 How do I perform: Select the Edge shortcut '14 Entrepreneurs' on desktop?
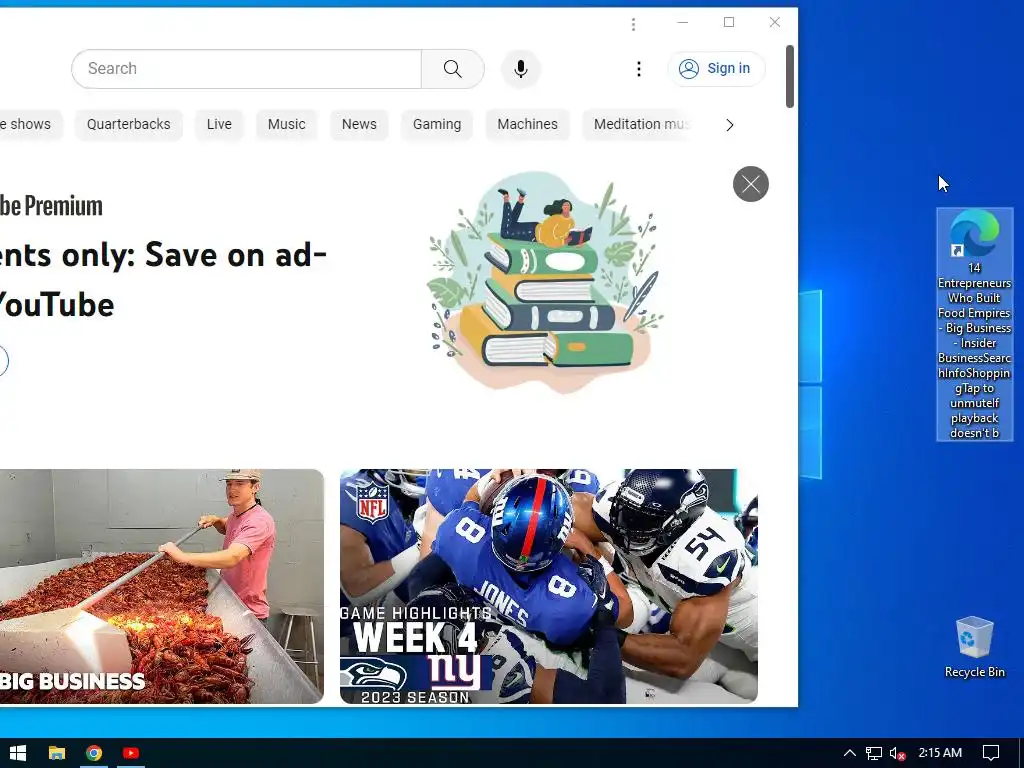coord(974,325)
